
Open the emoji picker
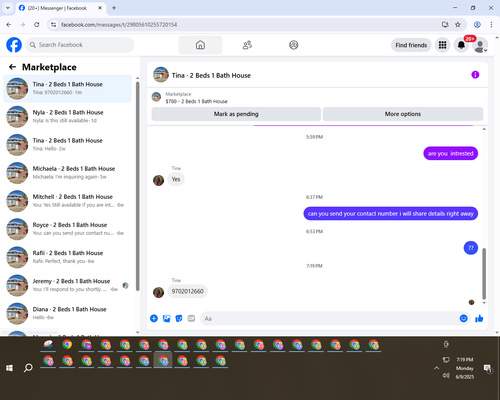point(463,318)
